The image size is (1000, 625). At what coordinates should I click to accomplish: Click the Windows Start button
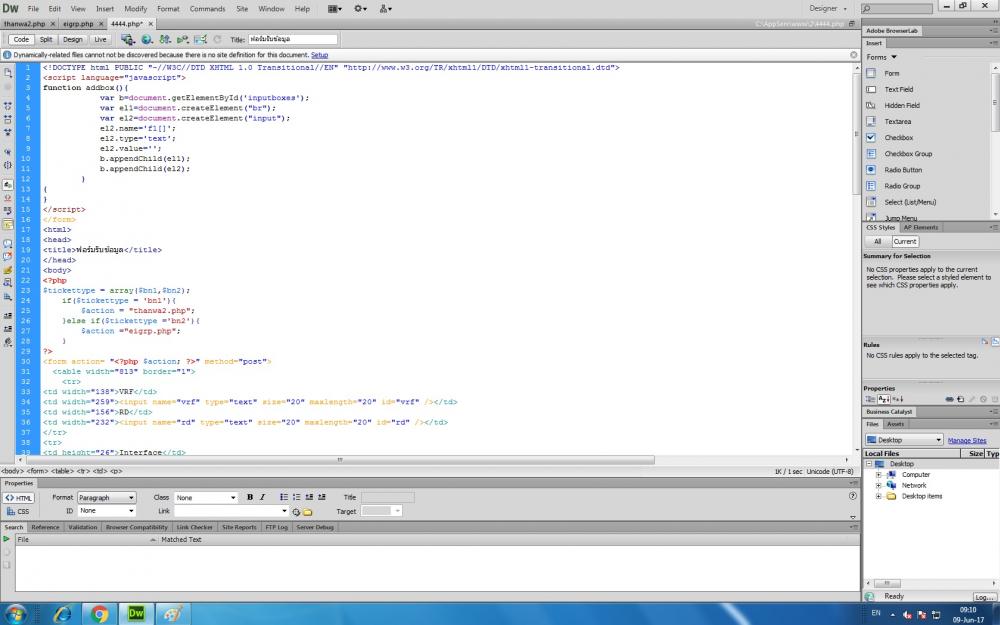[x=15, y=614]
